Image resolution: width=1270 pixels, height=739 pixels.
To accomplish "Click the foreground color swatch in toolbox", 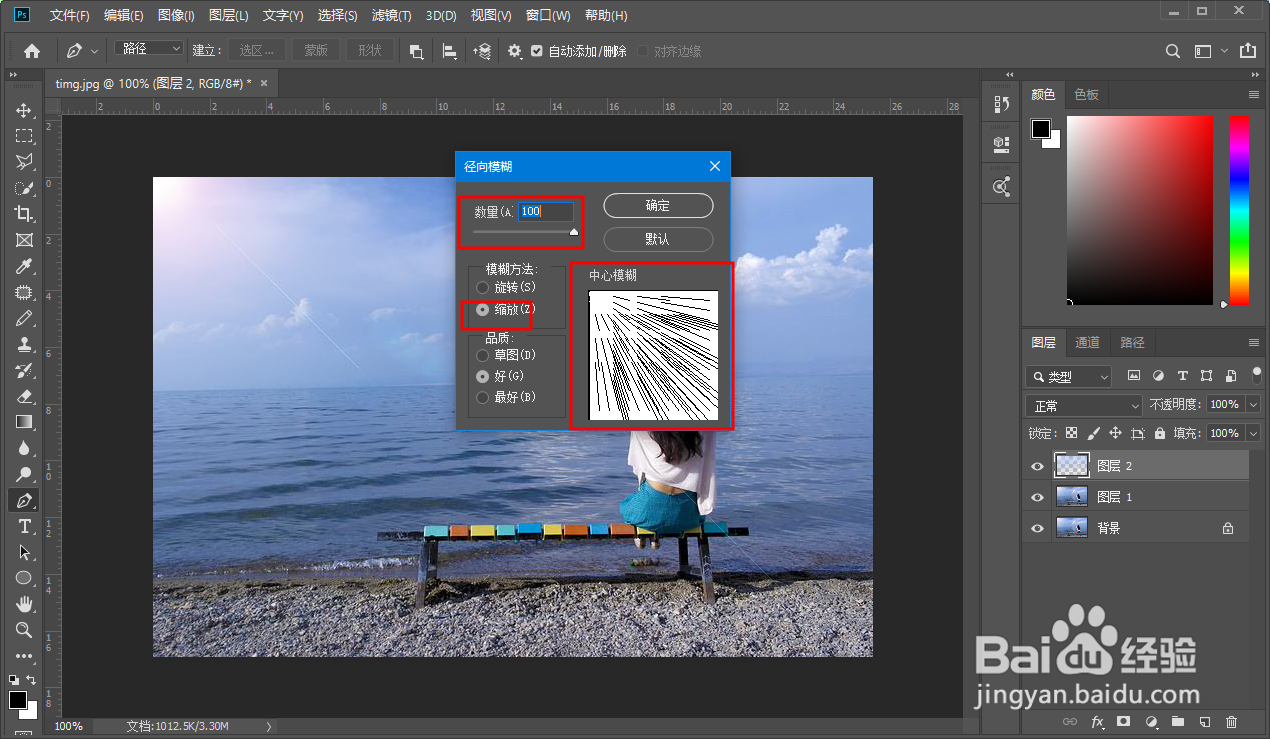I will click(x=18, y=700).
